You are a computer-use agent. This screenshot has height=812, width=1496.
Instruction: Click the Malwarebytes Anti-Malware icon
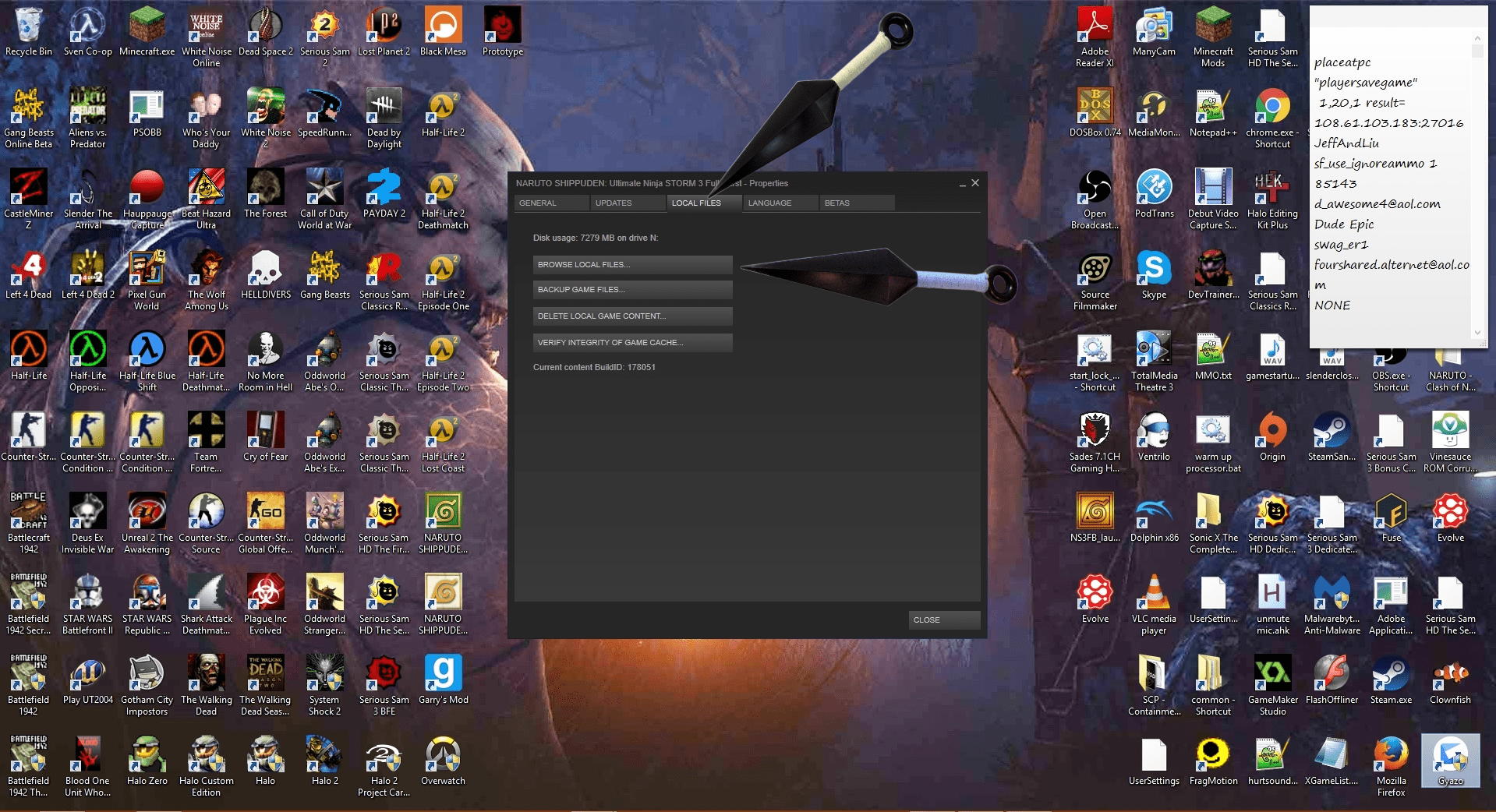pyautogui.click(x=1332, y=604)
